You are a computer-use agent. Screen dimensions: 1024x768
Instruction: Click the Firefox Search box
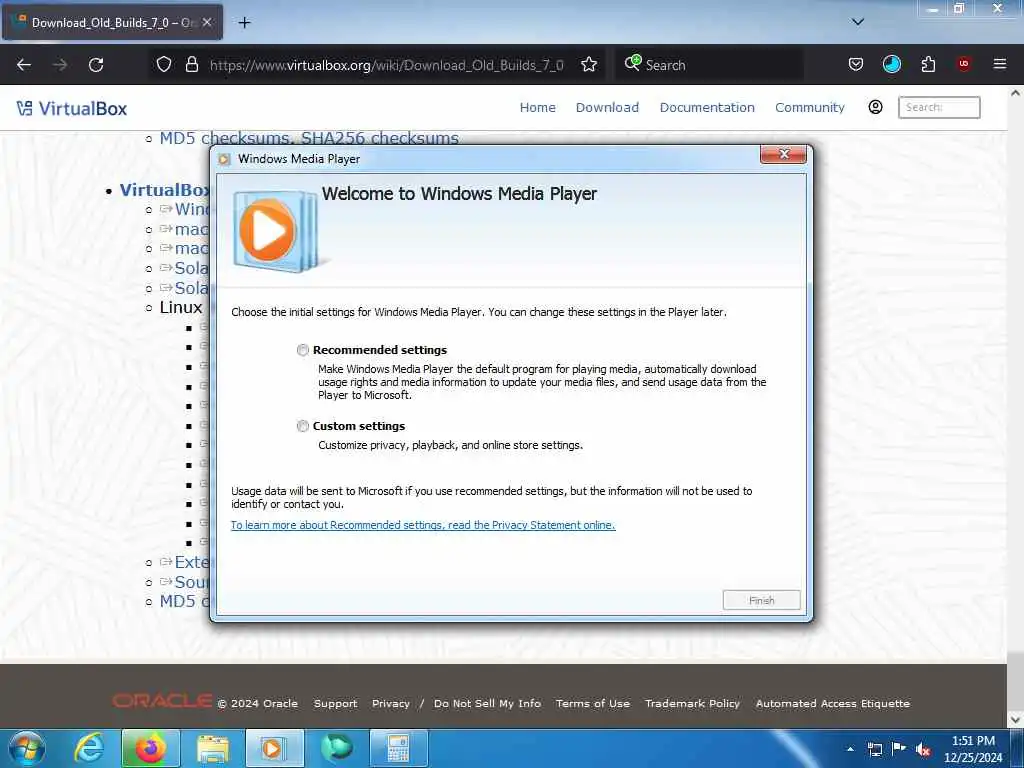click(x=710, y=65)
